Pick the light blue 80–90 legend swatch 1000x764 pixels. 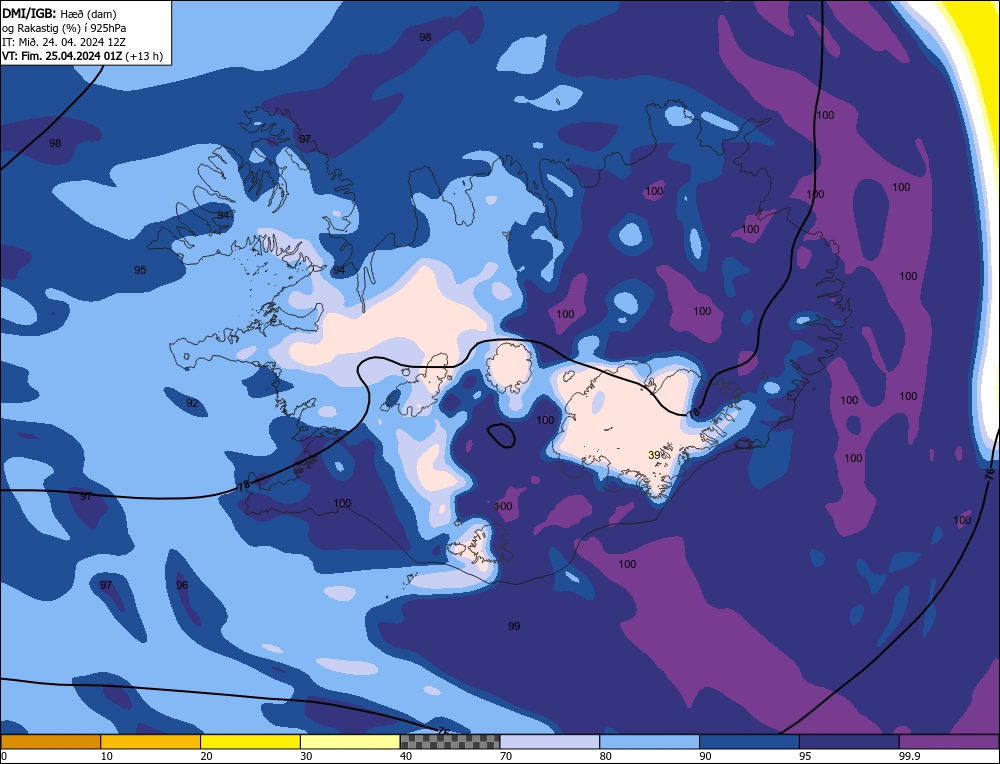click(649, 742)
